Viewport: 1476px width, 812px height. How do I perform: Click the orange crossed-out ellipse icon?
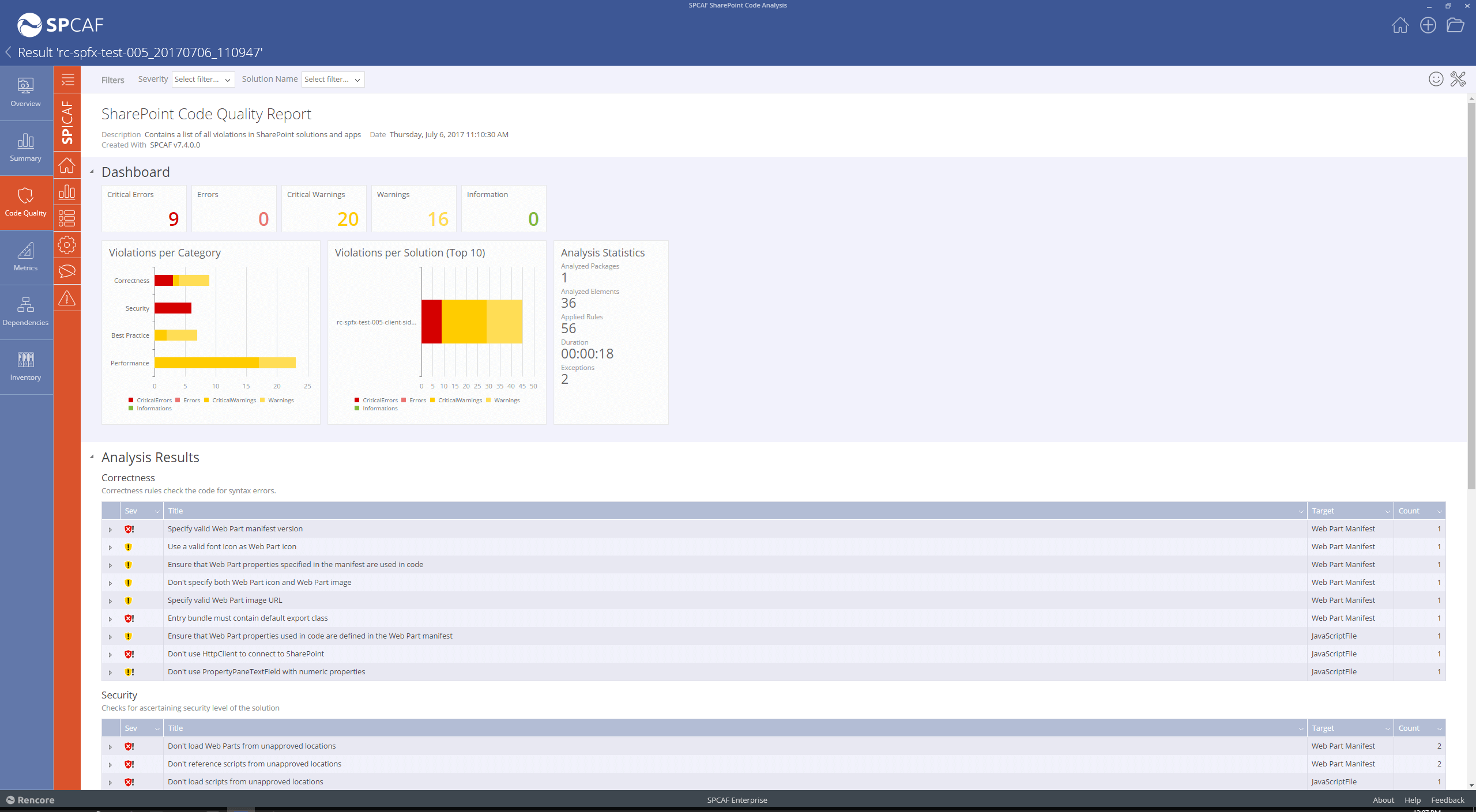click(67, 271)
